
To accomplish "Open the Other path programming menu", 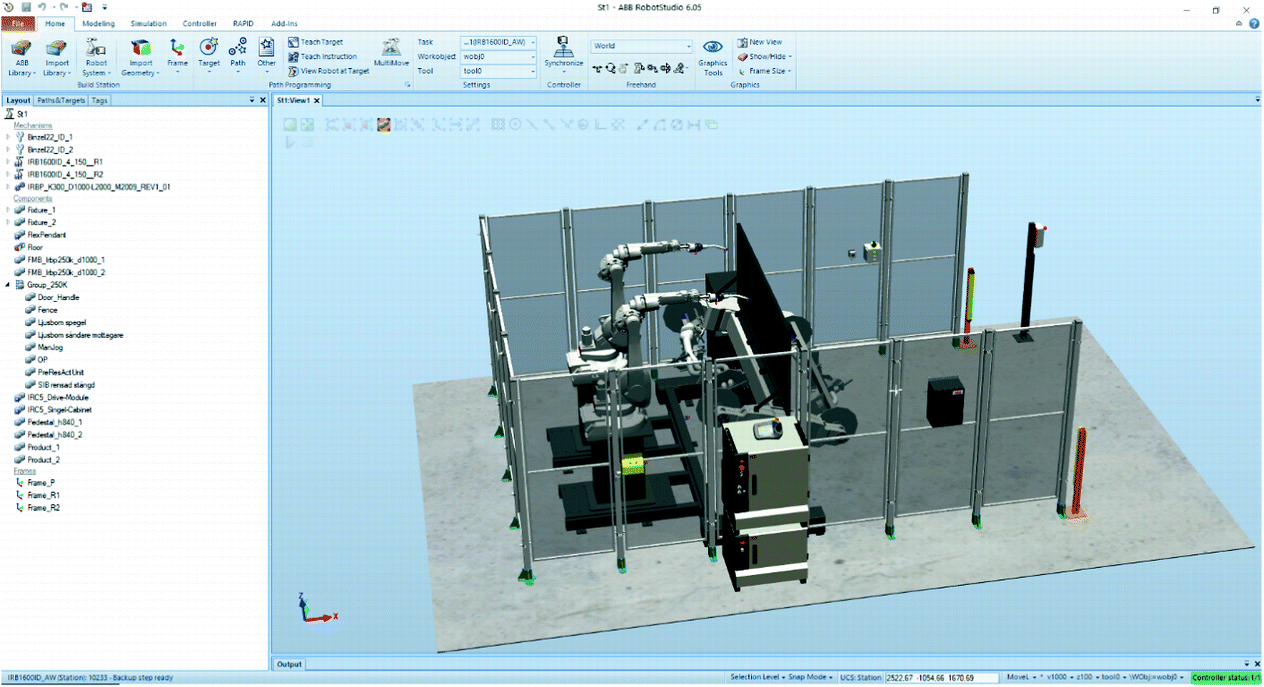I will click(x=266, y=57).
